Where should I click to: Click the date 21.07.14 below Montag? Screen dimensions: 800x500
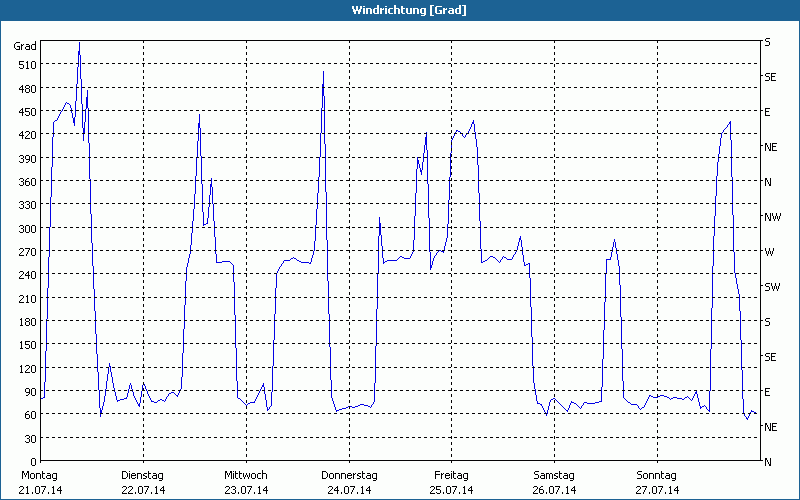click(40, 490)
